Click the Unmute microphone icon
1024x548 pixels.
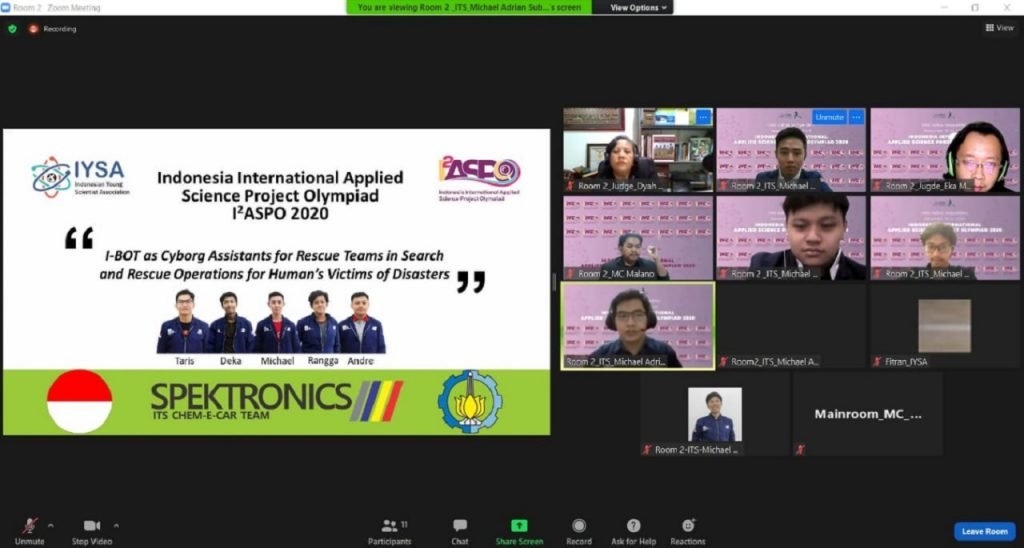tap(29, 526)
